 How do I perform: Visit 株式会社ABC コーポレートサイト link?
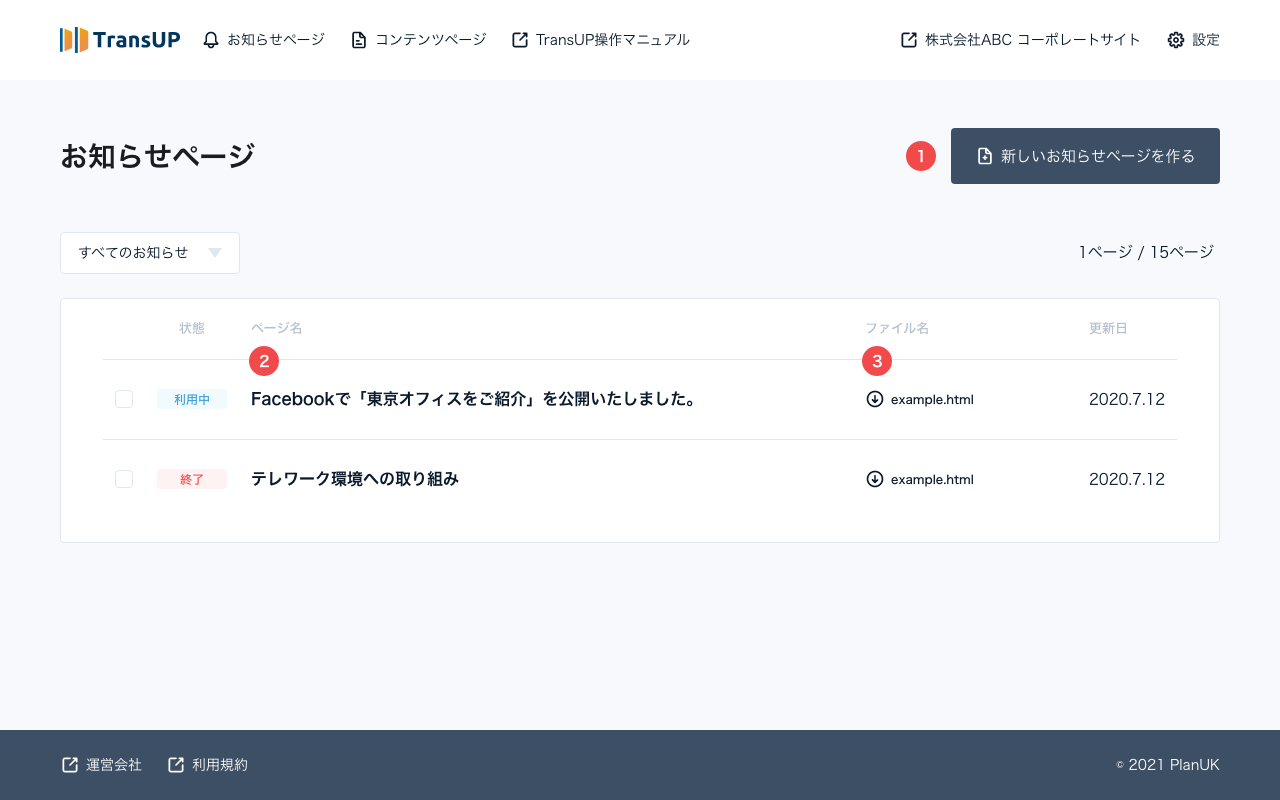point(1021,40)
